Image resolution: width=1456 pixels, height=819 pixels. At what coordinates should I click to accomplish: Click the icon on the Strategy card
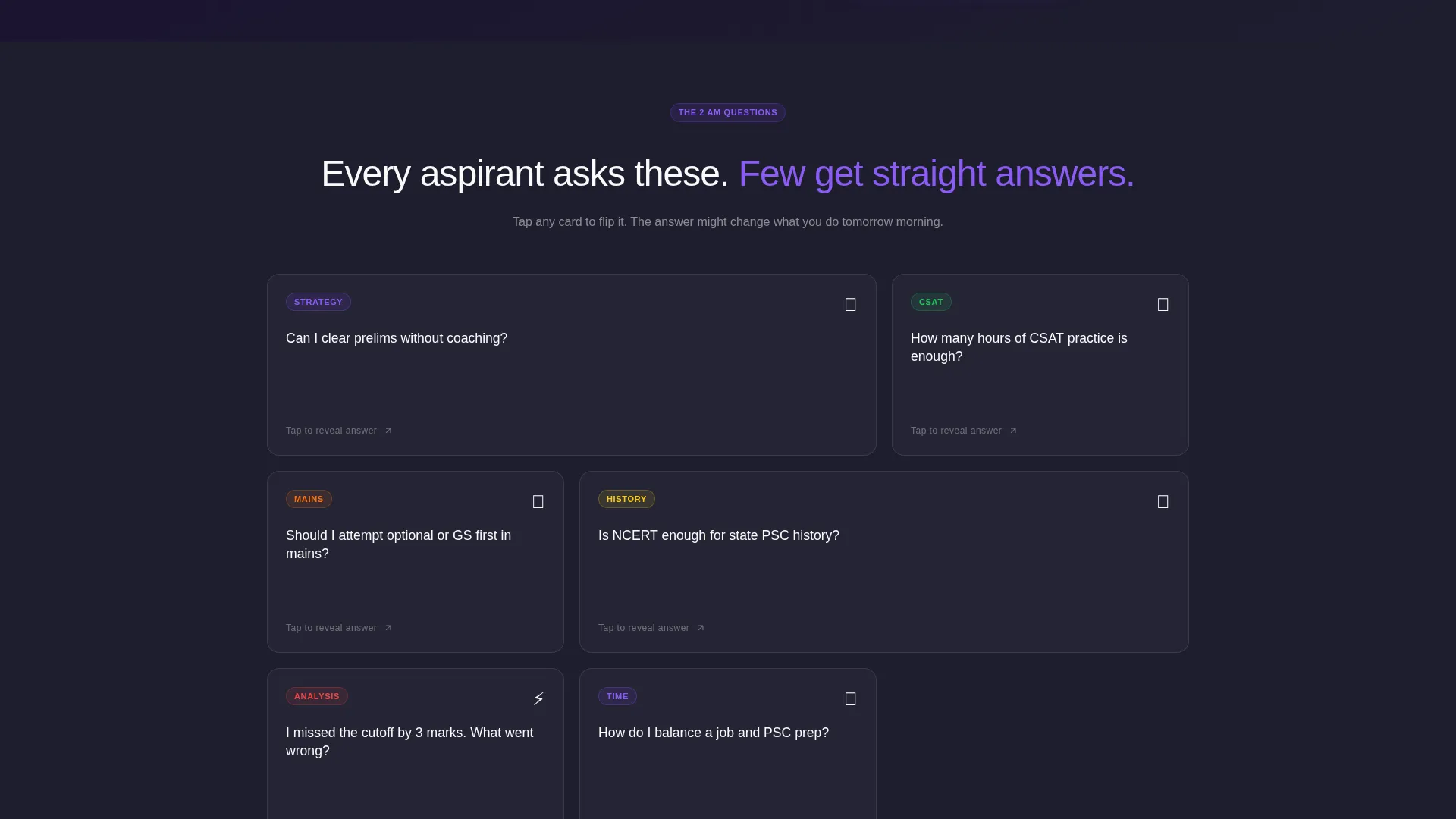coord(850,304)
